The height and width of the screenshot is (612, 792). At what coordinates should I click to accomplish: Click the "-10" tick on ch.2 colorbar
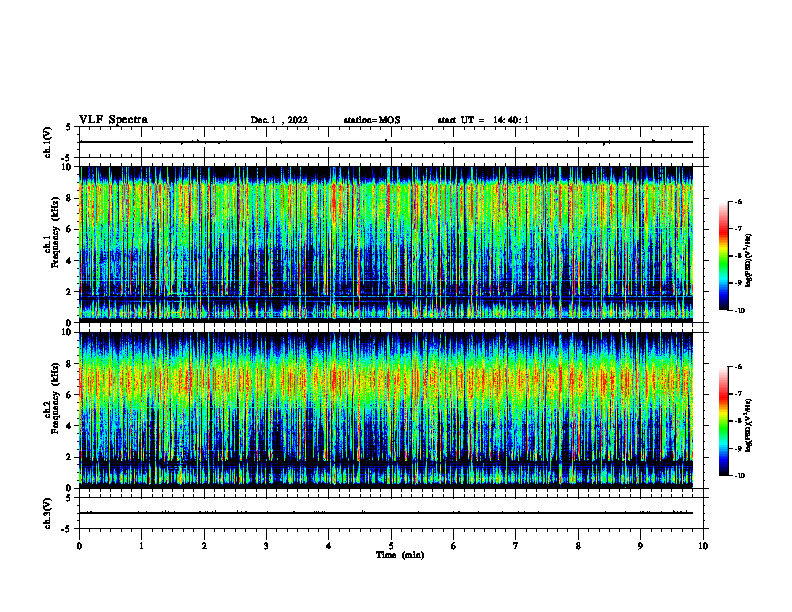740,475
